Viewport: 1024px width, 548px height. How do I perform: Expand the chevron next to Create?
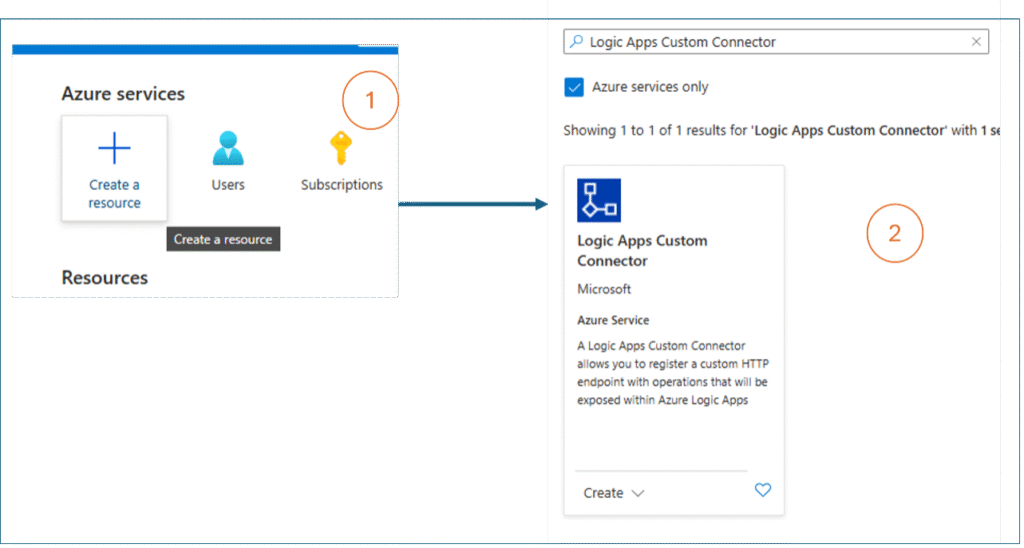pos(638,493)
